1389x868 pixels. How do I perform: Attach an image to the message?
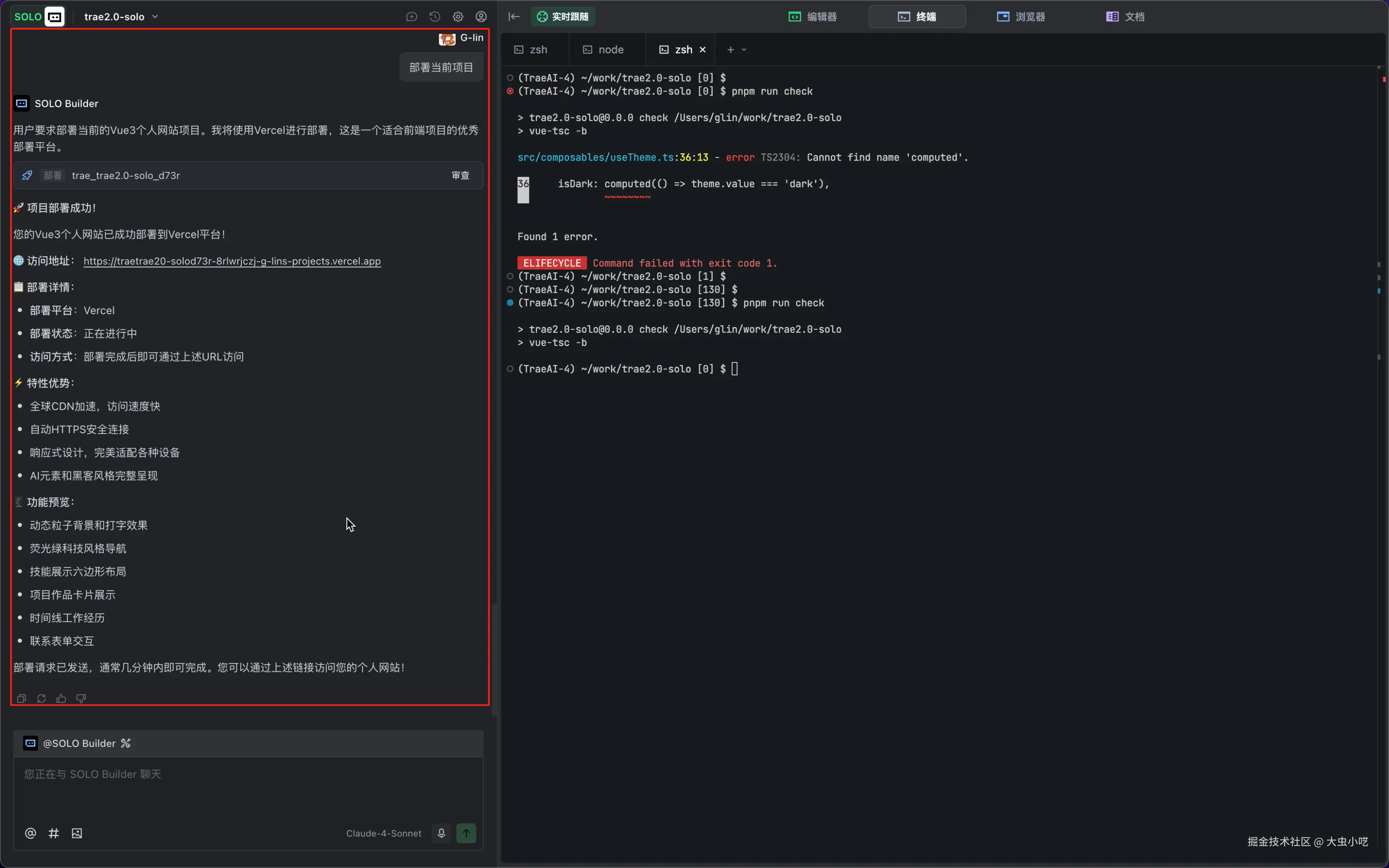click(x=77, y=833)
